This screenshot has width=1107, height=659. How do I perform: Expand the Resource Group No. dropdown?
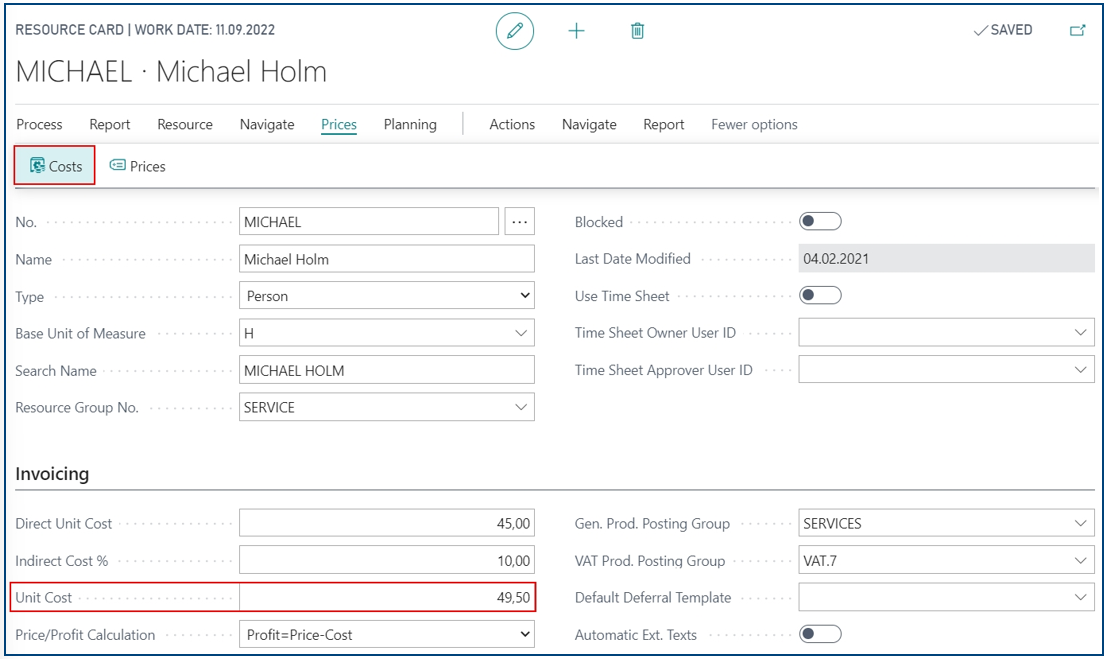point(521,408)
